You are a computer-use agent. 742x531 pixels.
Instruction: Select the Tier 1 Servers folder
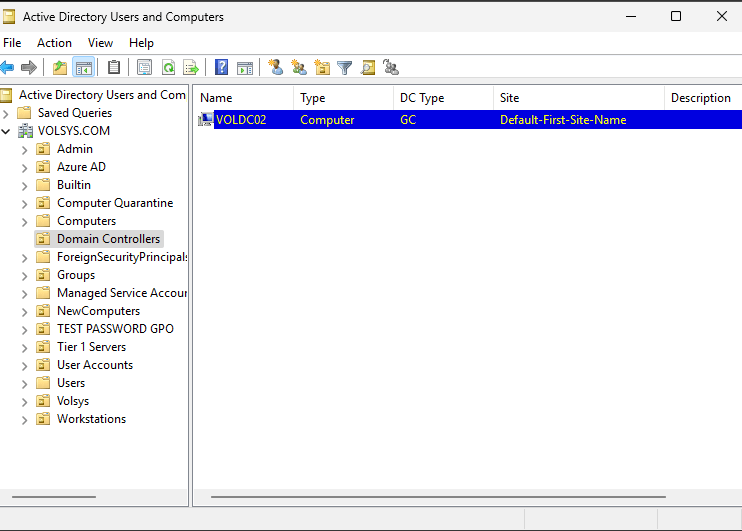coord(91,347)
